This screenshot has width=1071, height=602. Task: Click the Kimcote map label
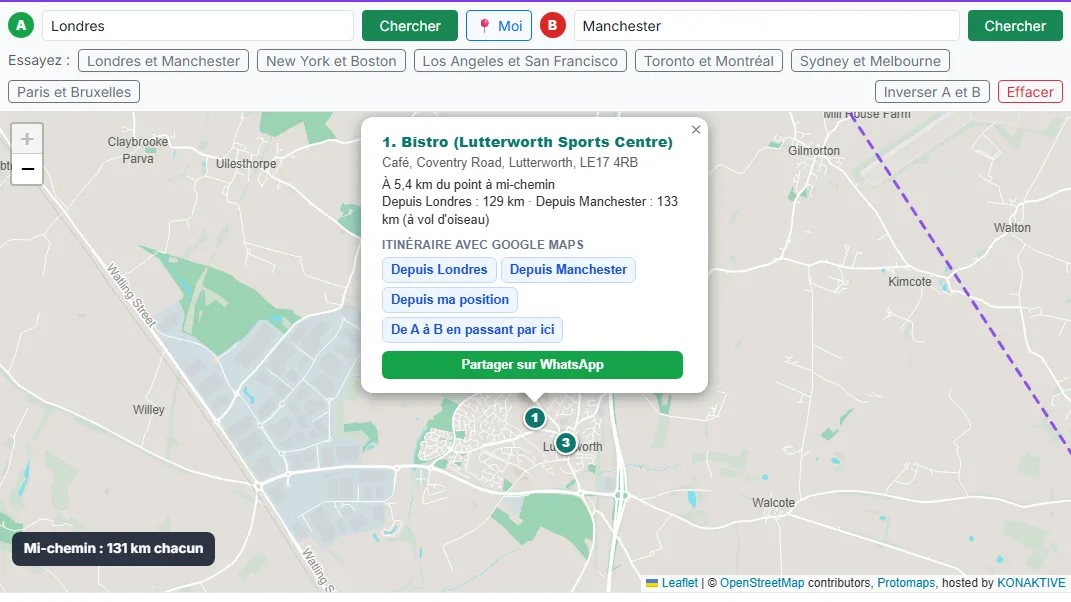910,282
